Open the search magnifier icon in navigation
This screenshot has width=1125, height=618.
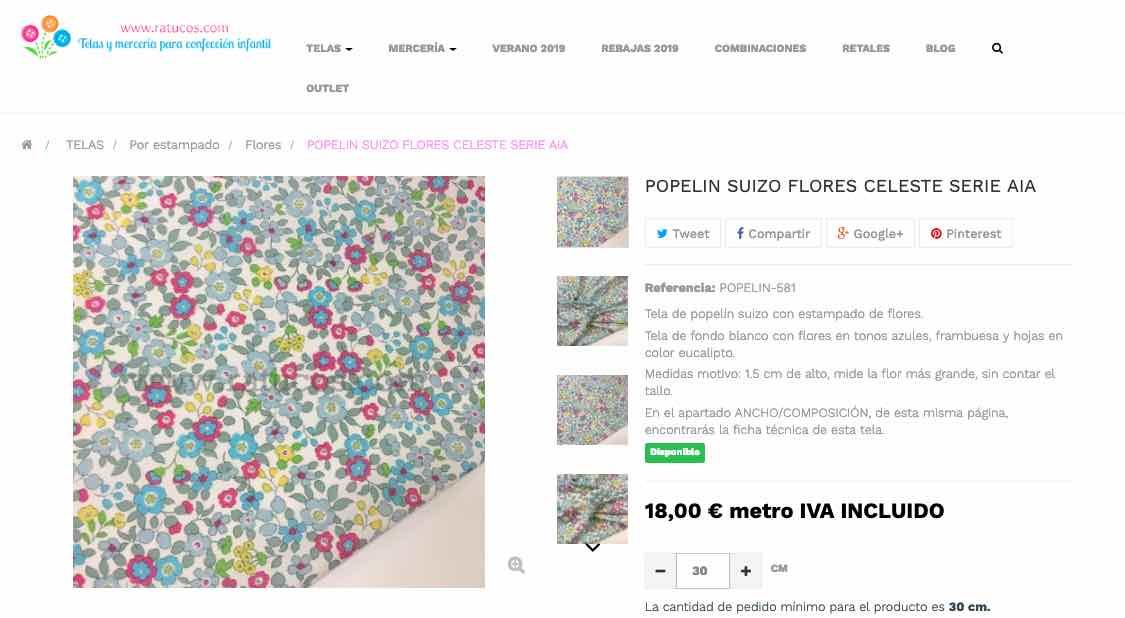997,48
